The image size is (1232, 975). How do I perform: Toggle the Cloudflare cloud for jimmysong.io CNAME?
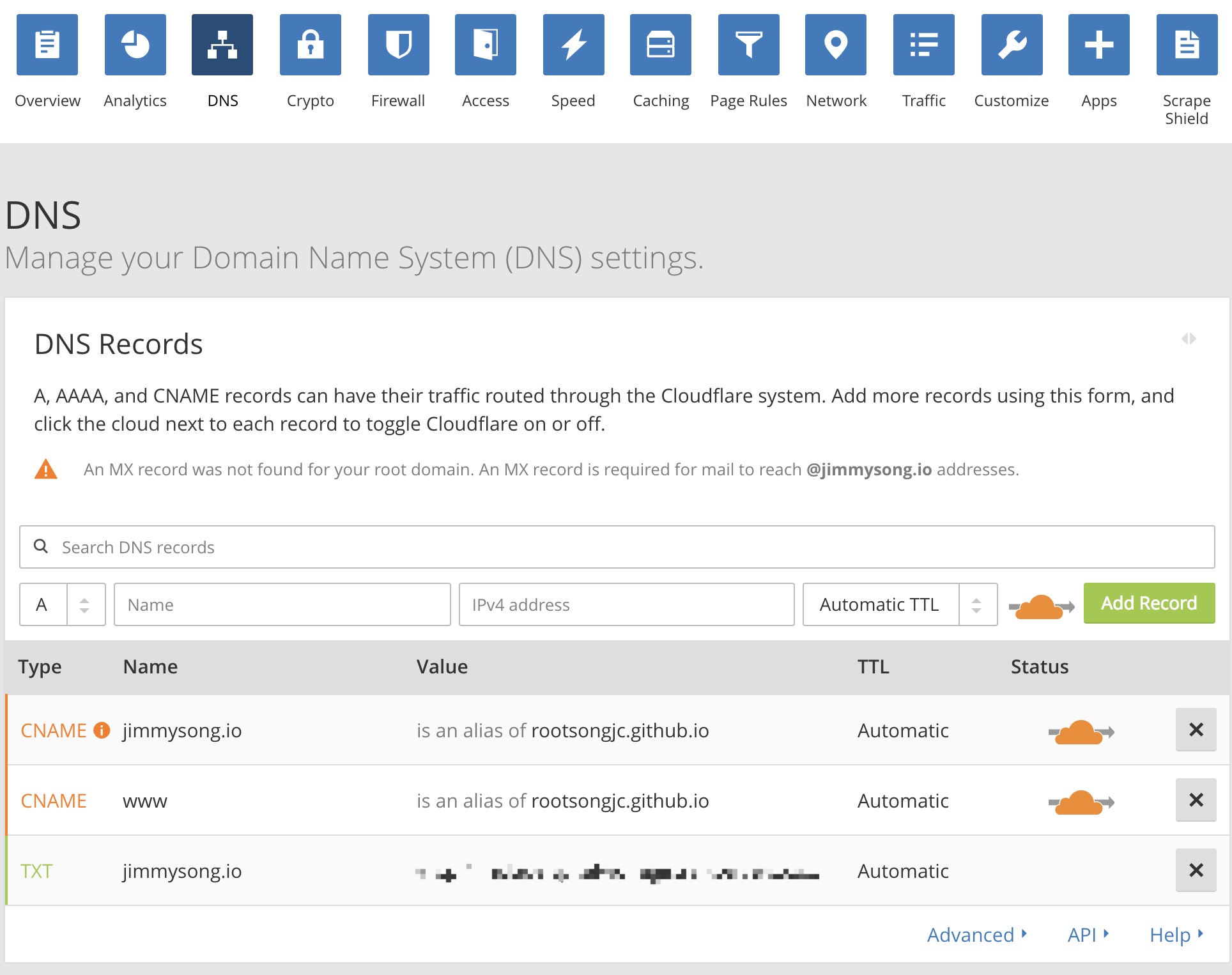[x=1081, y=732]
